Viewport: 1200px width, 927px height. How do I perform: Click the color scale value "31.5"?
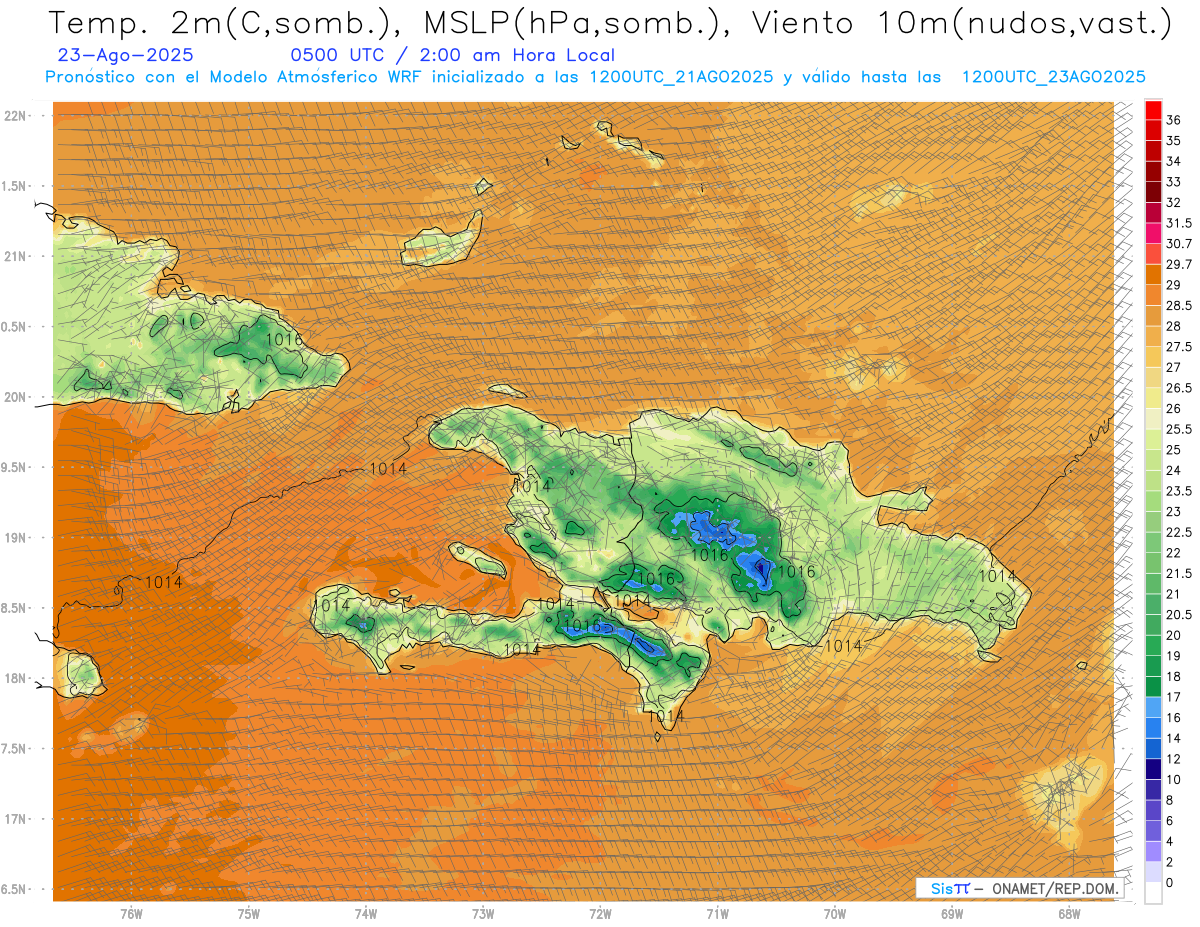1179,223
